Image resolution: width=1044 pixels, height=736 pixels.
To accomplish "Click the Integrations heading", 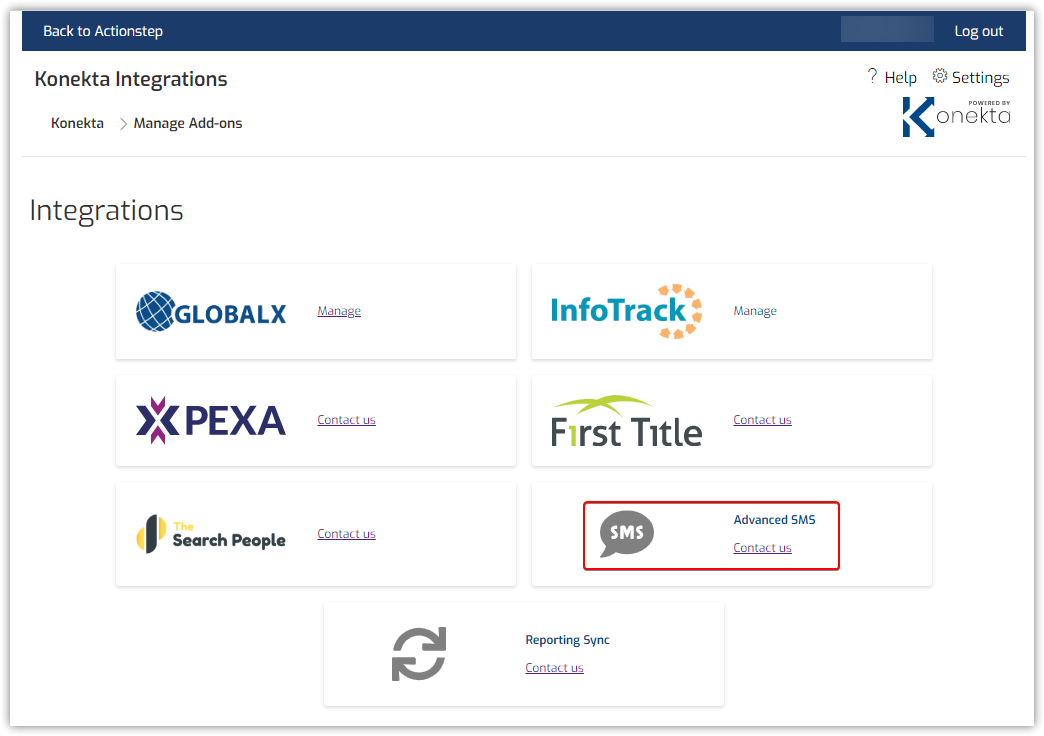I will 107,211.
